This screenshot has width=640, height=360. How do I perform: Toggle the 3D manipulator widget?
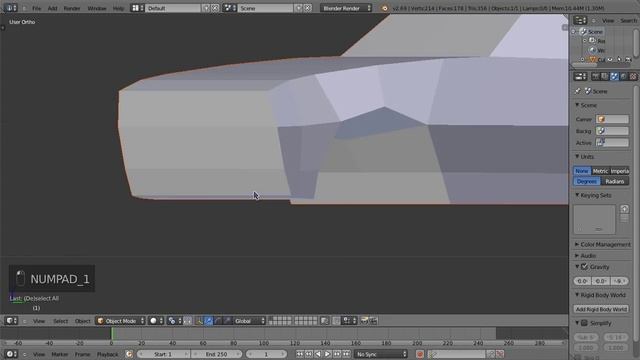(199, 321)
